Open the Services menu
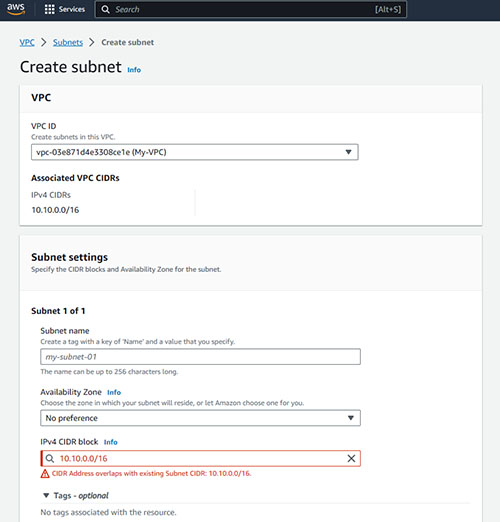 (x=65, y=9)
